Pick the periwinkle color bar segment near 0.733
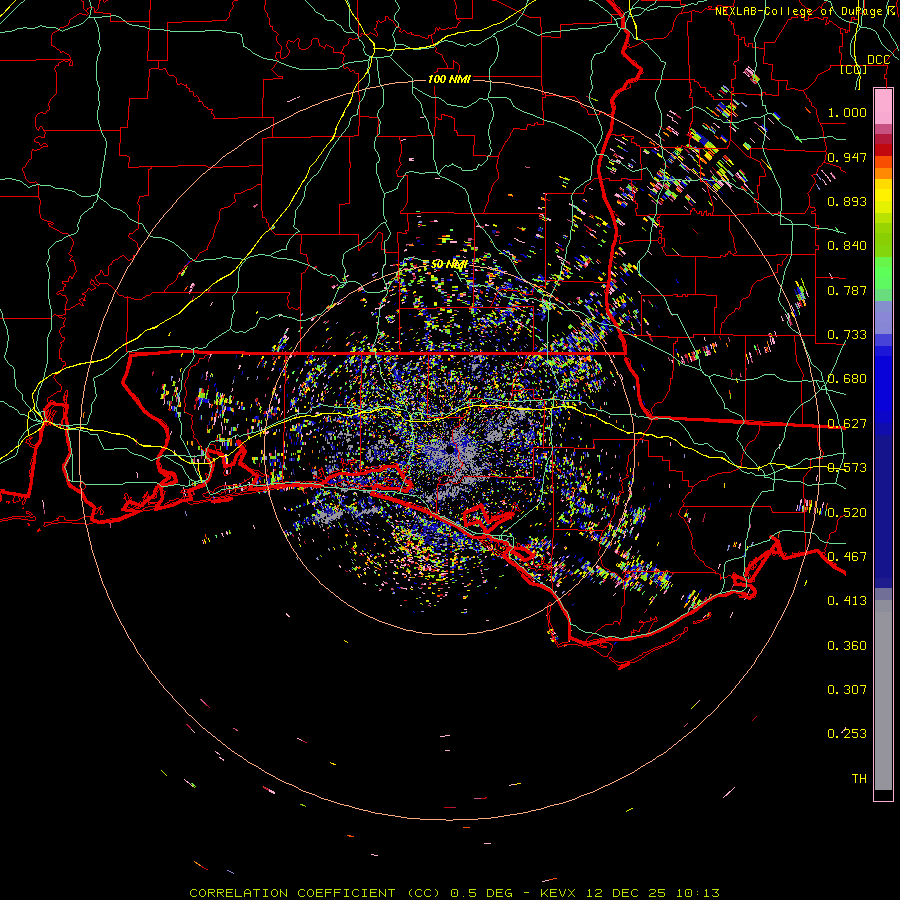Image resolution: width=900 pixels, height=900 pixels. point(883,317)
